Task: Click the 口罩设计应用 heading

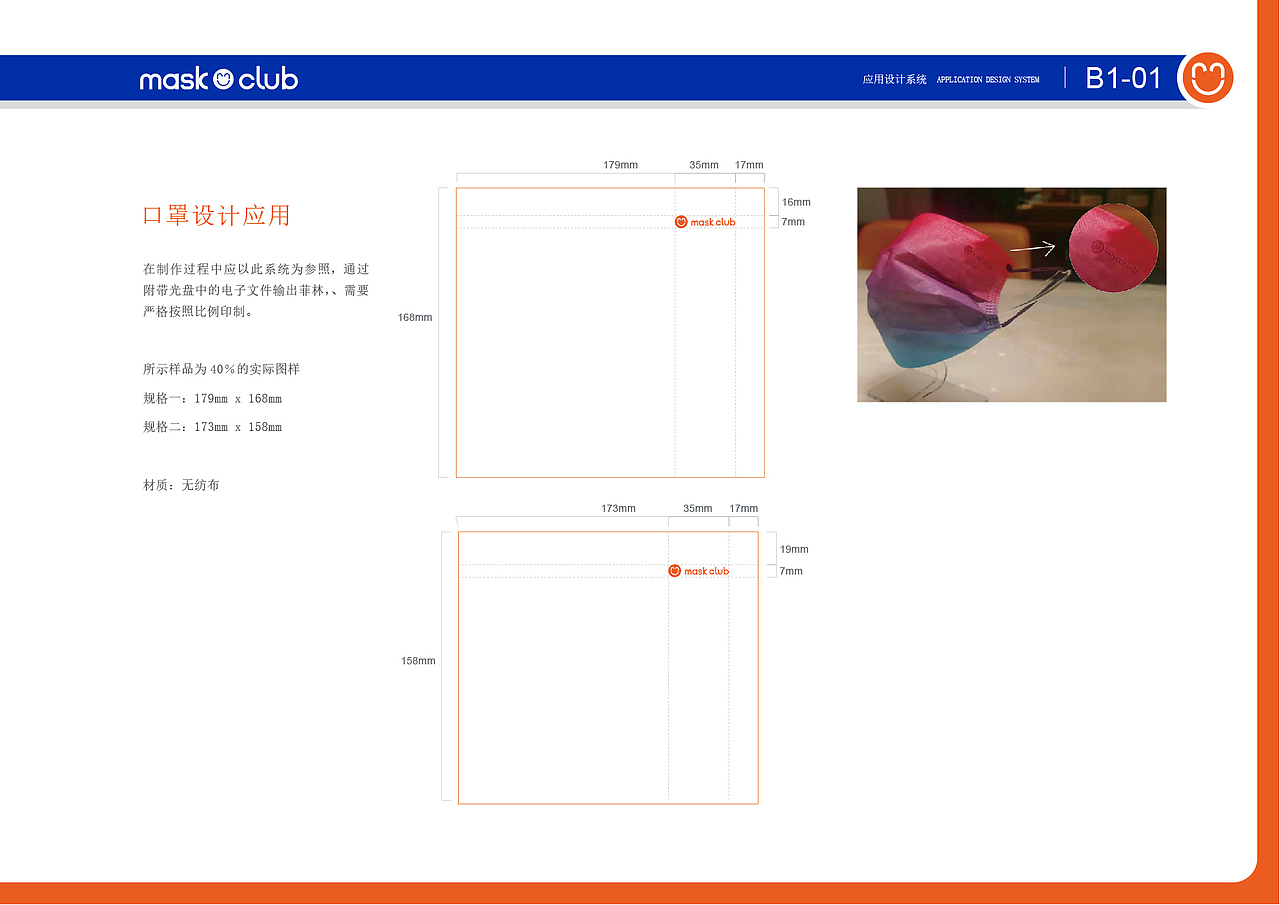Action: pyautogui.click(x=217, y=215)
